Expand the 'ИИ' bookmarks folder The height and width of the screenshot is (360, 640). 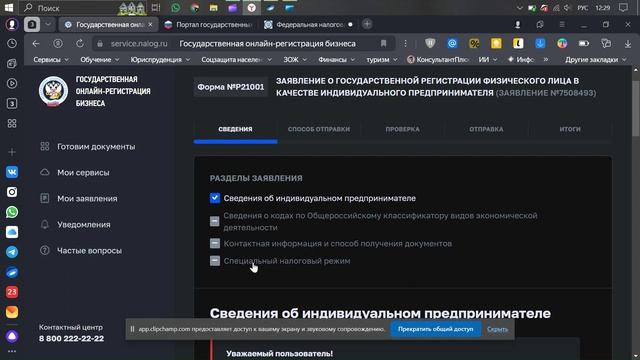point(488,60)
